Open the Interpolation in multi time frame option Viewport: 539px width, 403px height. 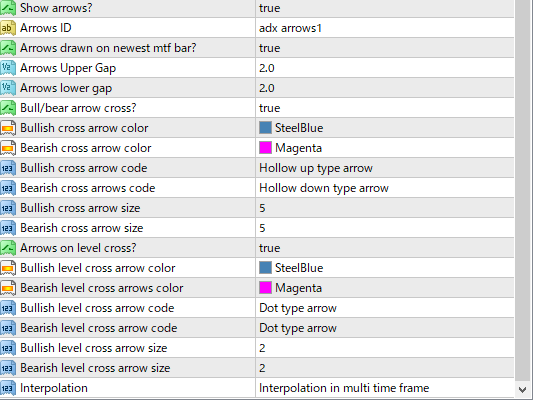click(385, 388)
